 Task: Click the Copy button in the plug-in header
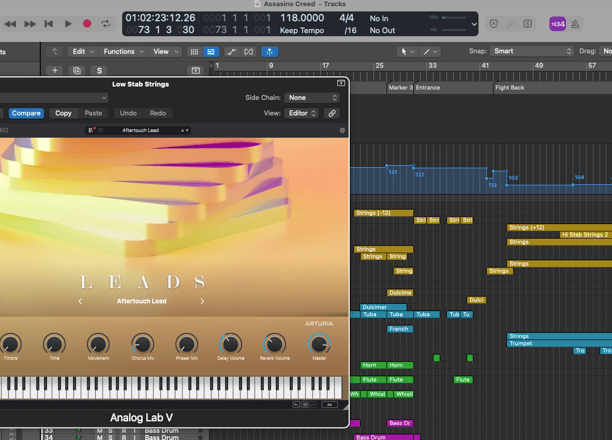(x=63, y=113)
